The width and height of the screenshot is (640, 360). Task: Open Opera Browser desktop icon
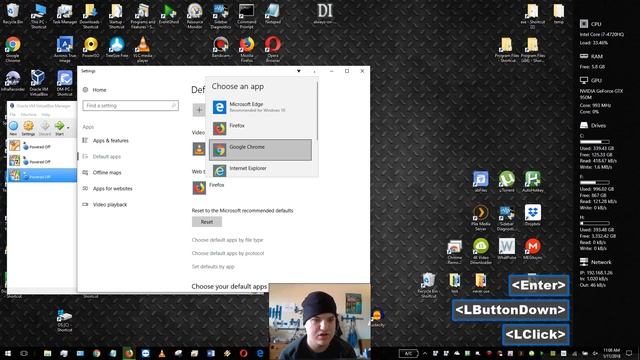point(273,50)
